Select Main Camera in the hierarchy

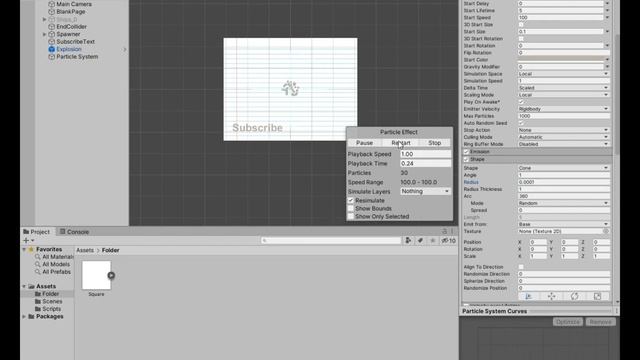coord(73,4)
